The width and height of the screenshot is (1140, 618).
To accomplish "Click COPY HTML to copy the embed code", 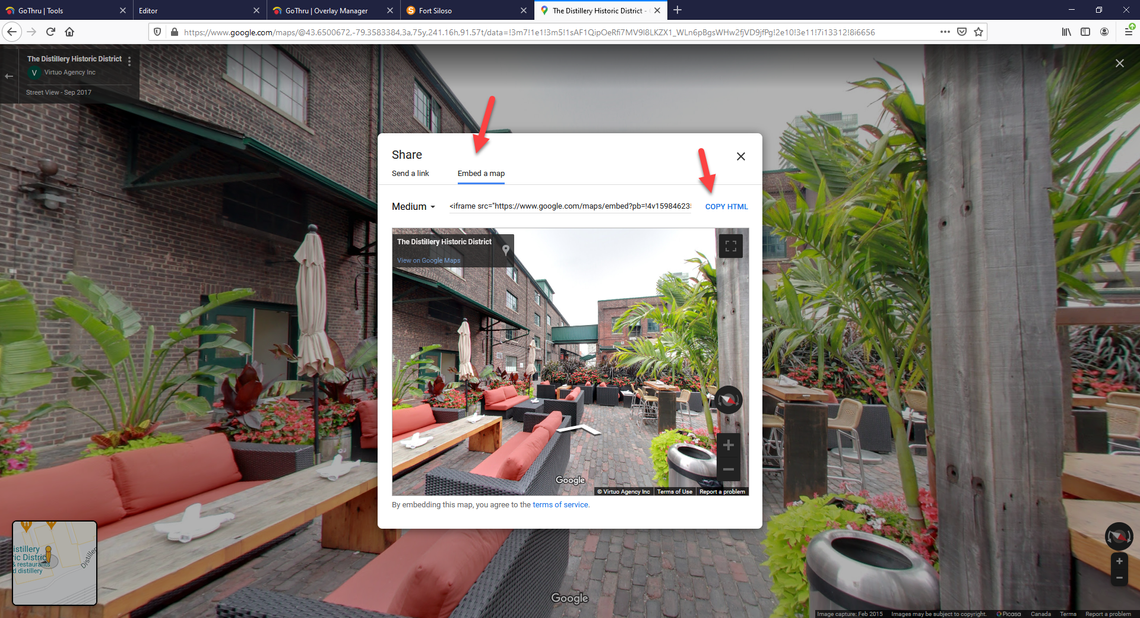I will click(726, 206).
